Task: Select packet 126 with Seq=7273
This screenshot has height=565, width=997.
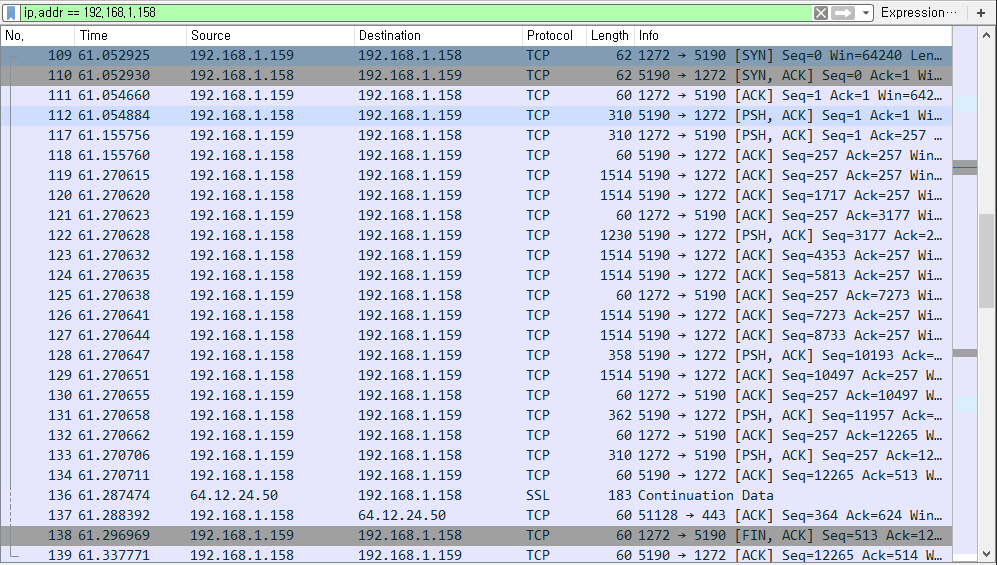Action: click(476, 315)
